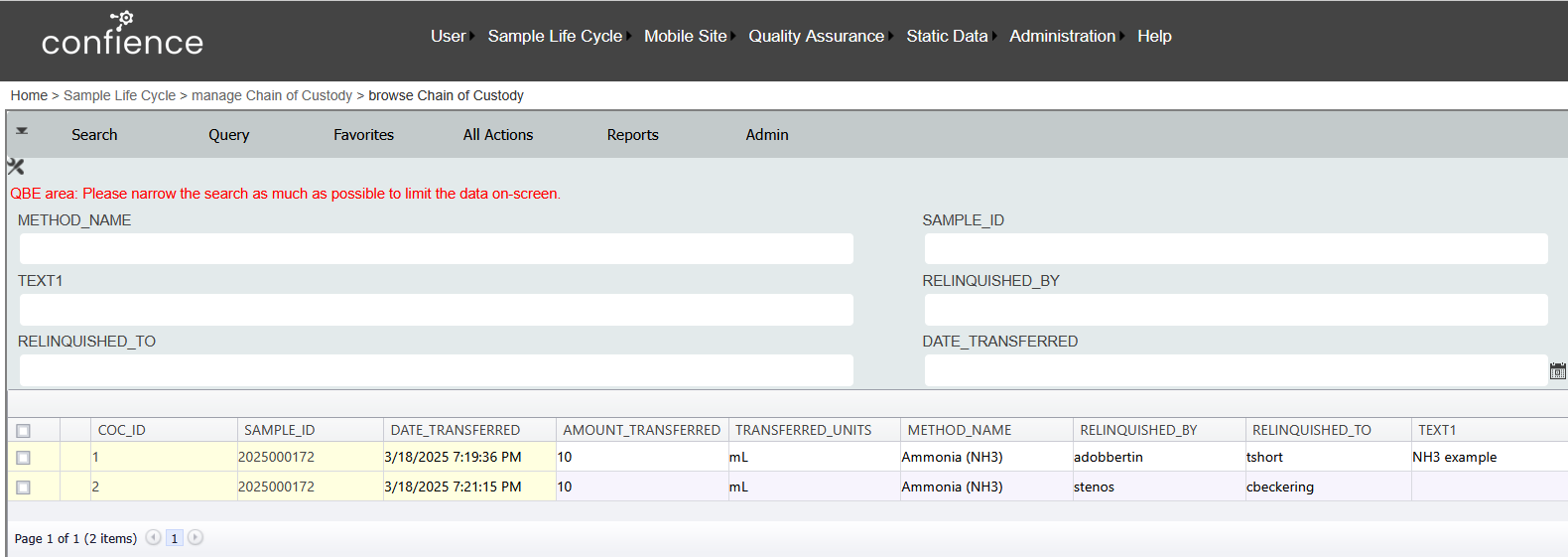Sort by TRANSFERRED_UNITS column header

pyautogui.click(x=803, y=430)
